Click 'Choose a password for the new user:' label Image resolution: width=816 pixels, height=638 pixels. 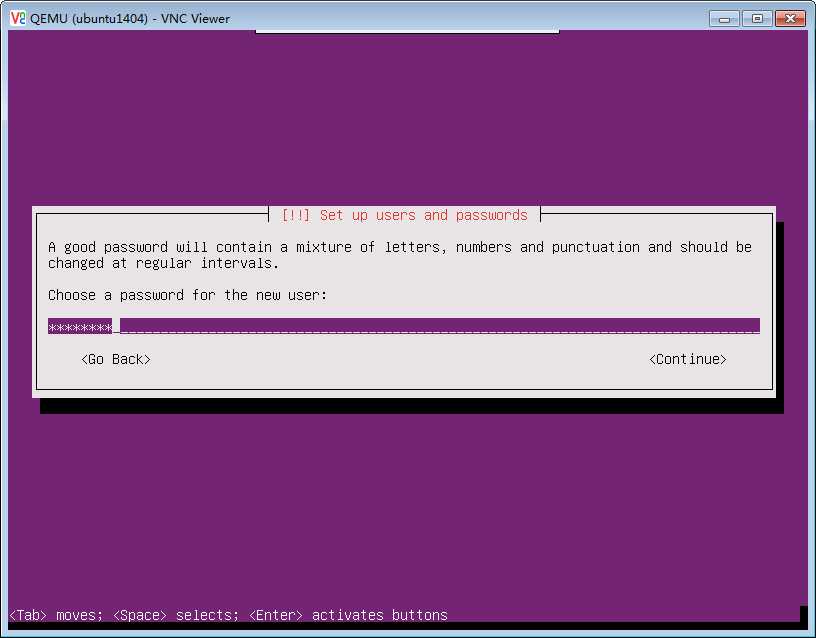tap(187, 295)
